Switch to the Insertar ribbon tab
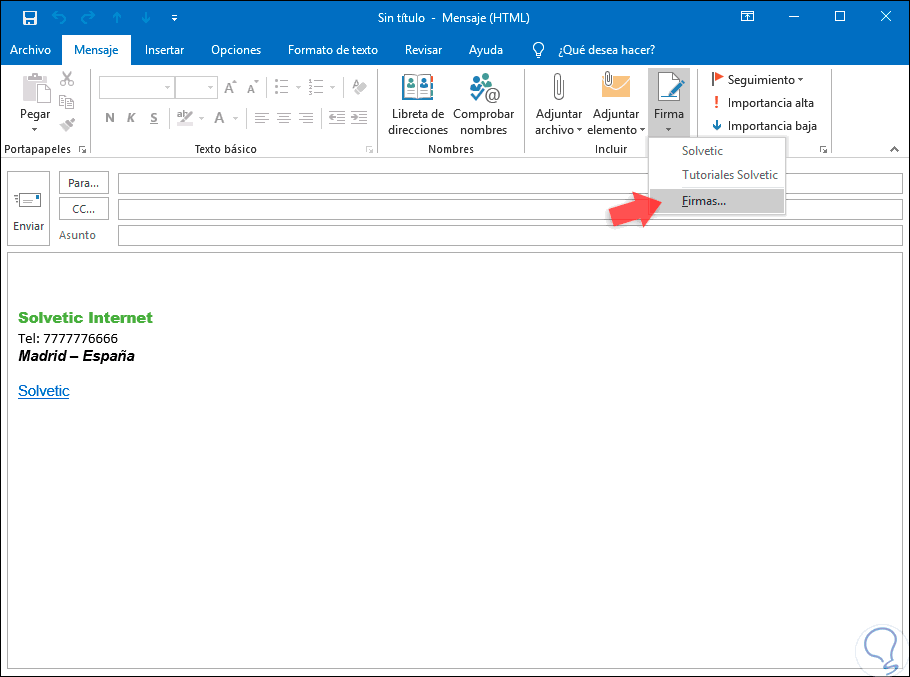 (x=164, y=50)
